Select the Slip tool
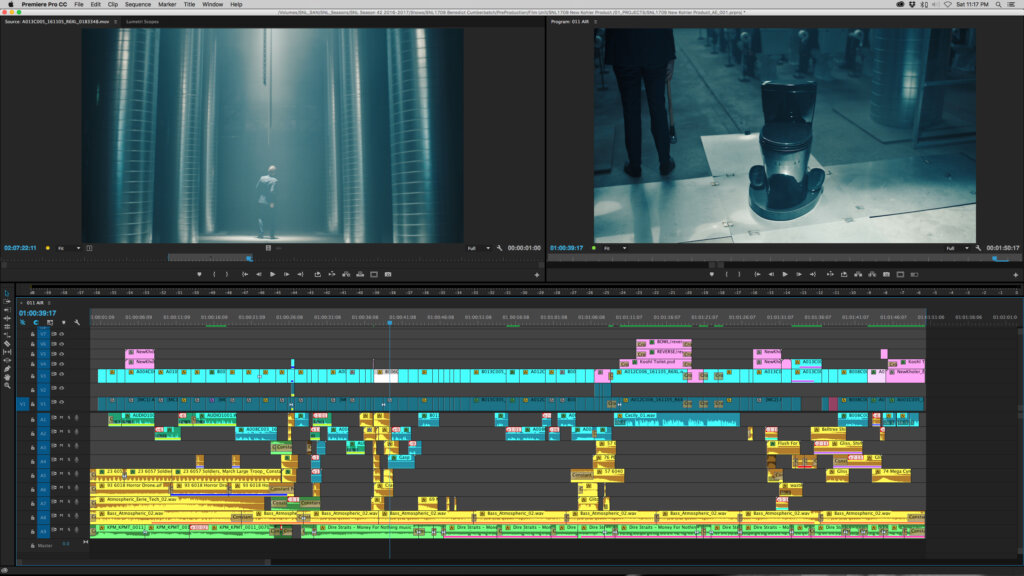The image size is (1024, 576). click(x=7, y=352)
